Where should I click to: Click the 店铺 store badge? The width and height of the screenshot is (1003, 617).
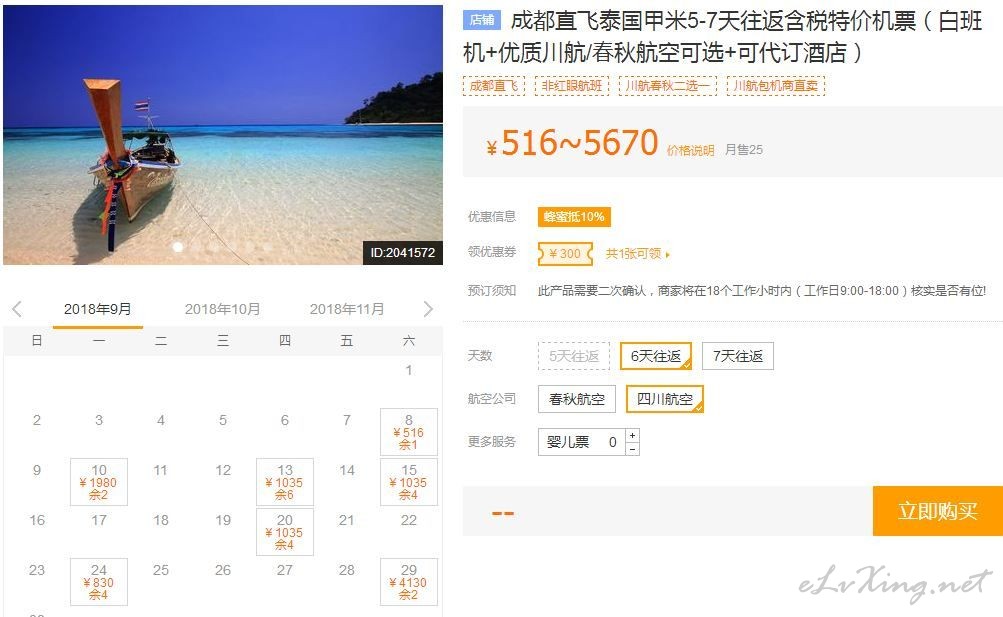click(x=482, y=20)
